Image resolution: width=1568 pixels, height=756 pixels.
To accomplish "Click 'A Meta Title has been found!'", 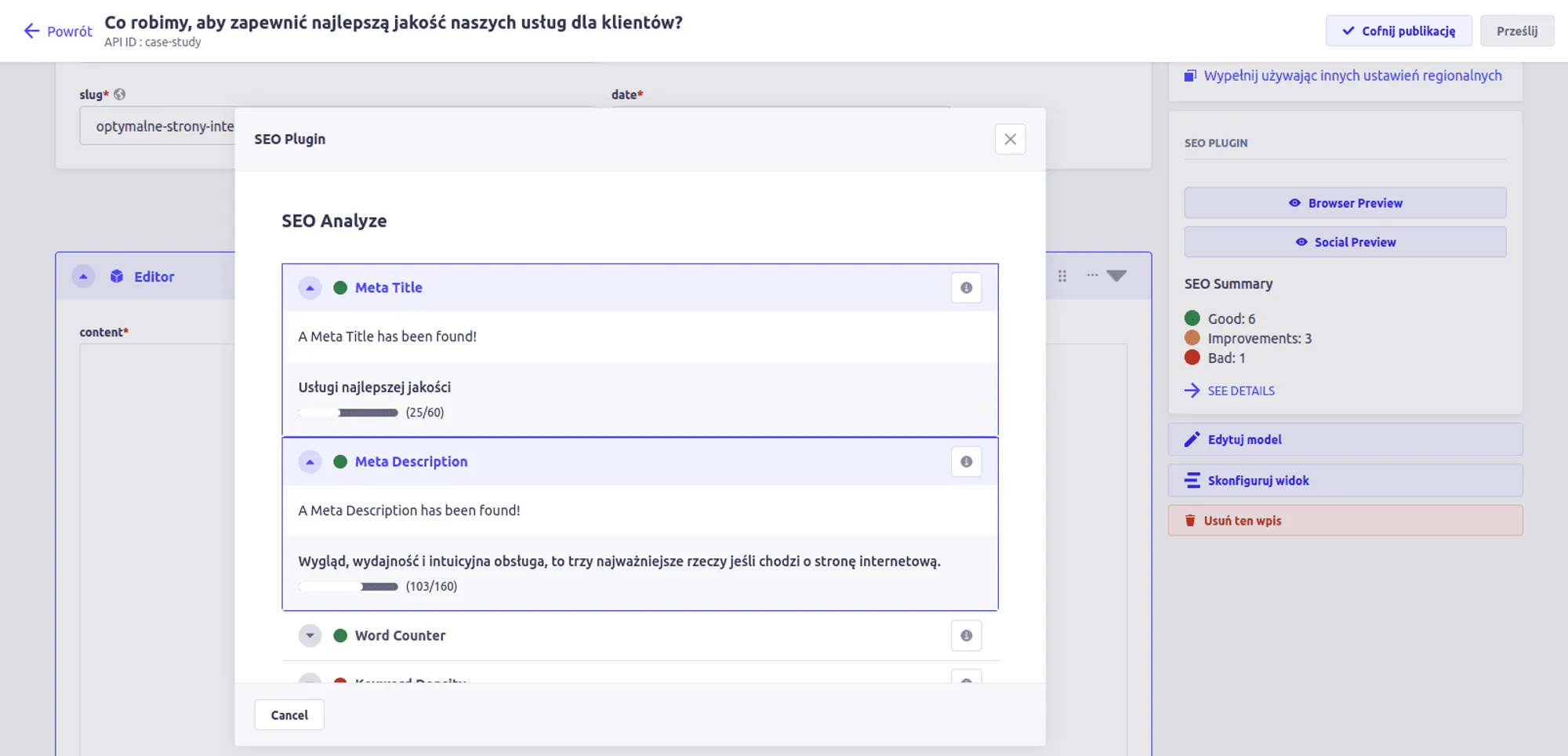I will [387, 336].
